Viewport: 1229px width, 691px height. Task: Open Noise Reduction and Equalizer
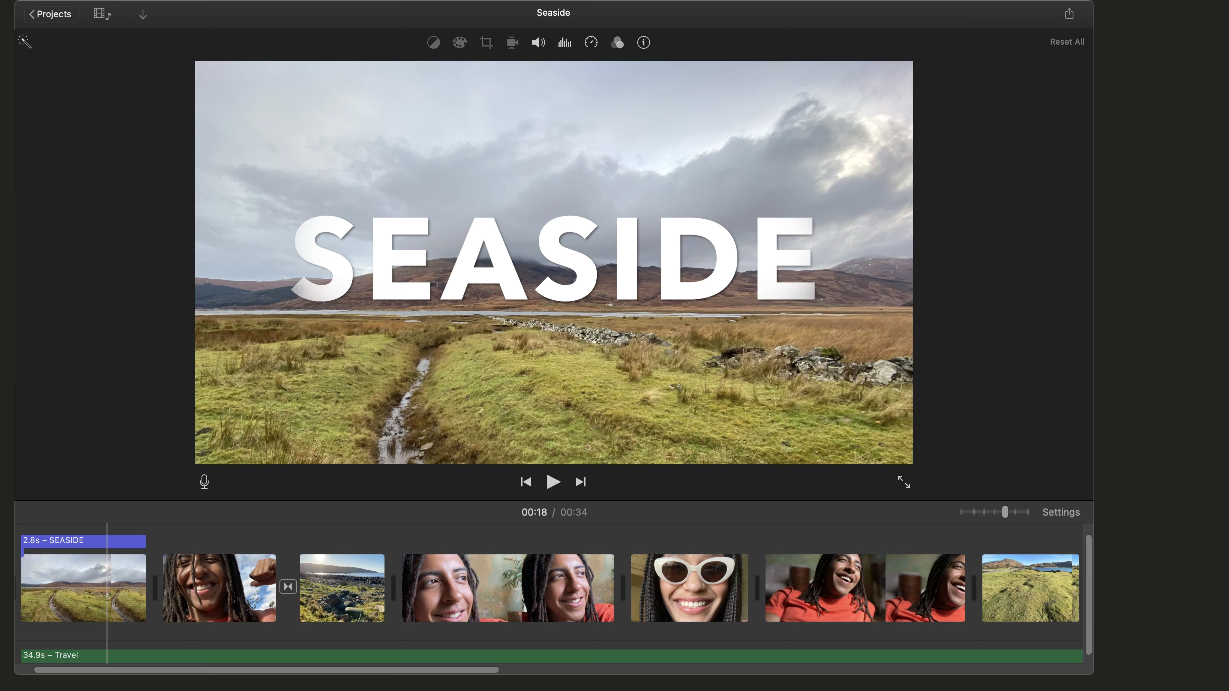click(x=565, y=43)
